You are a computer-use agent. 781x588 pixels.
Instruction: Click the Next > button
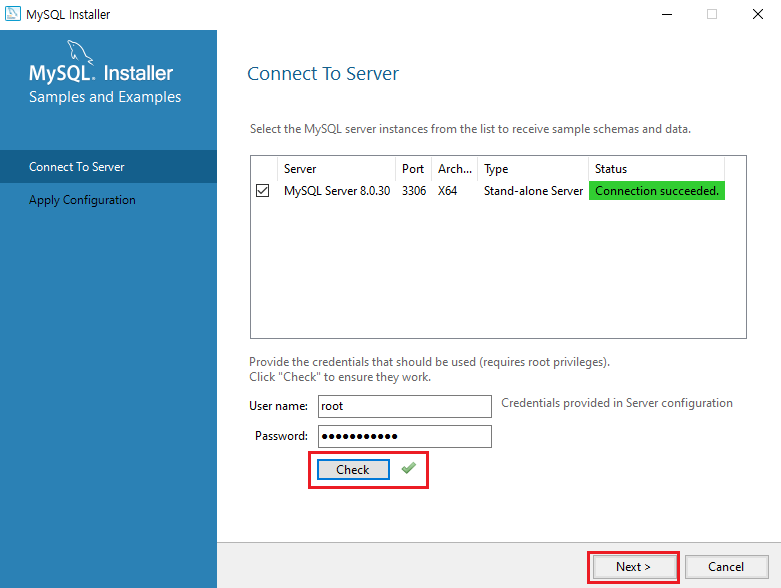coord(633,567)
